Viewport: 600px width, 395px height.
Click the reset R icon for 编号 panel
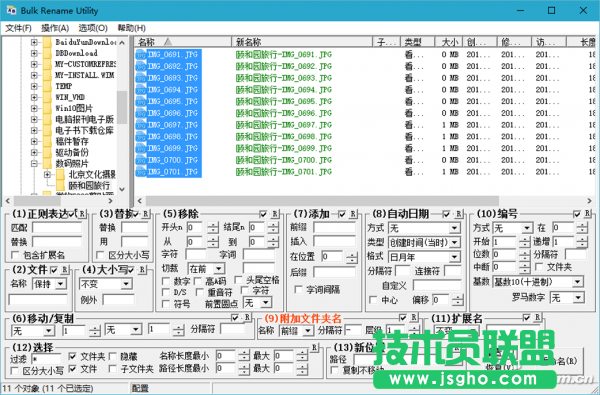point(588,214)
